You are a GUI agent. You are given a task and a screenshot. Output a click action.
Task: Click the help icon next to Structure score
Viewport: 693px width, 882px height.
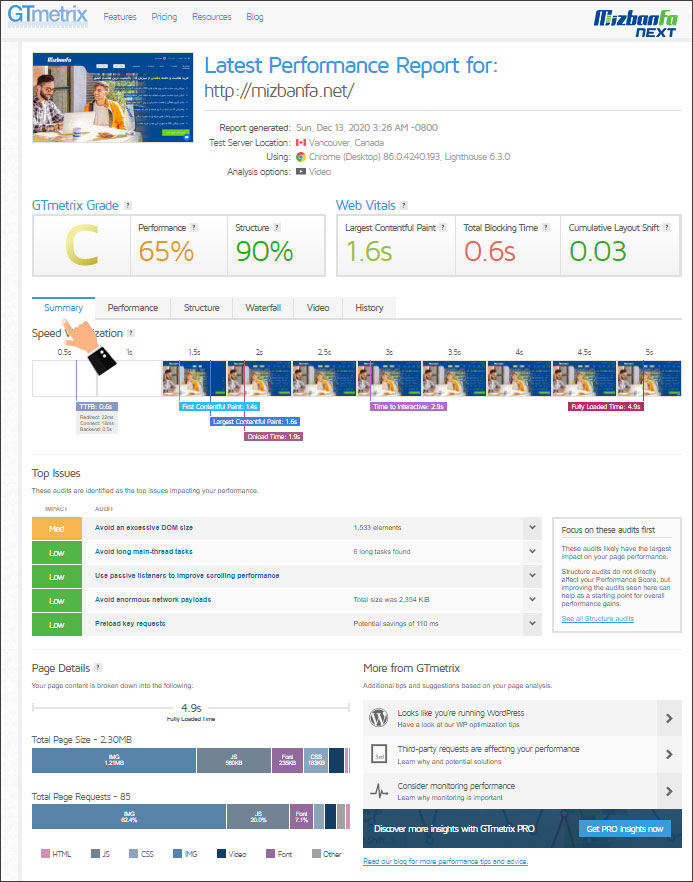click(x=277, y=228)
